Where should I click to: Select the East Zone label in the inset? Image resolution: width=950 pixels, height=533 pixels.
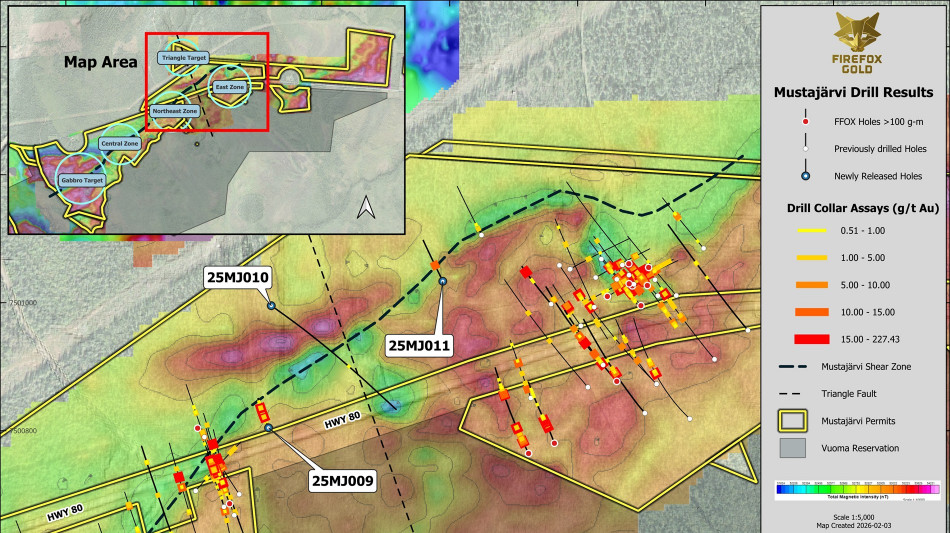click(x=230, y=88)
